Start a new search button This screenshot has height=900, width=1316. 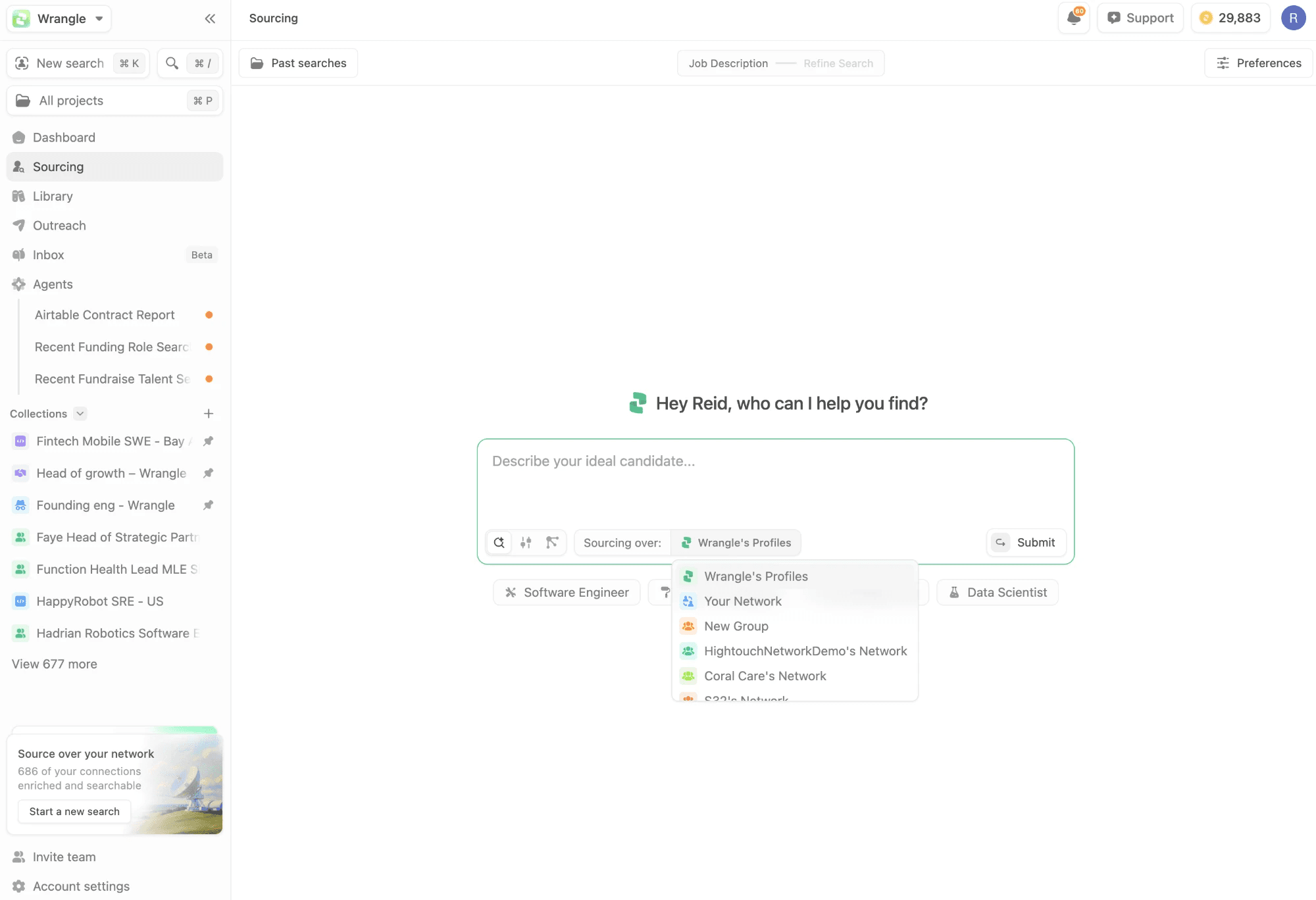click(74, 812)
